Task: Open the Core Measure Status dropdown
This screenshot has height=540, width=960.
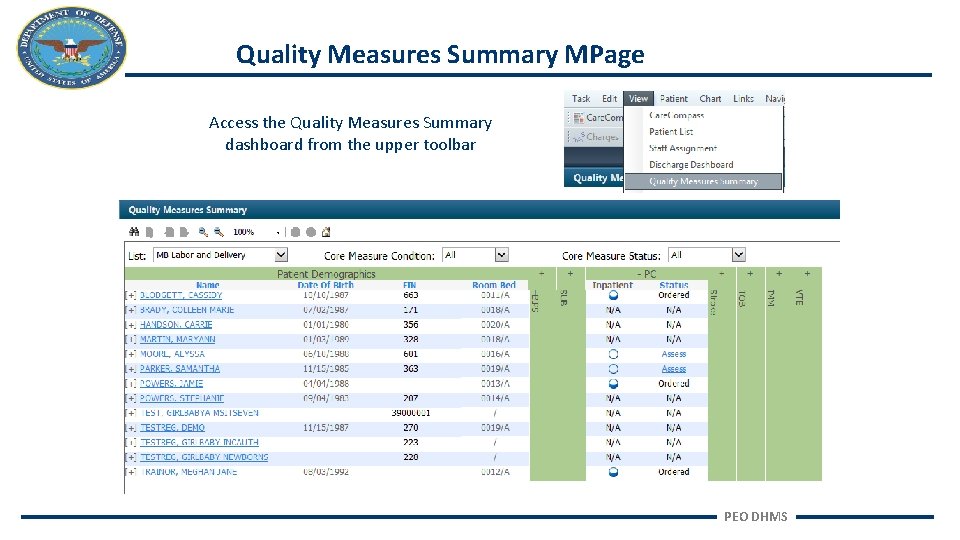Action: pyautogui.click(x=707, y=255)
